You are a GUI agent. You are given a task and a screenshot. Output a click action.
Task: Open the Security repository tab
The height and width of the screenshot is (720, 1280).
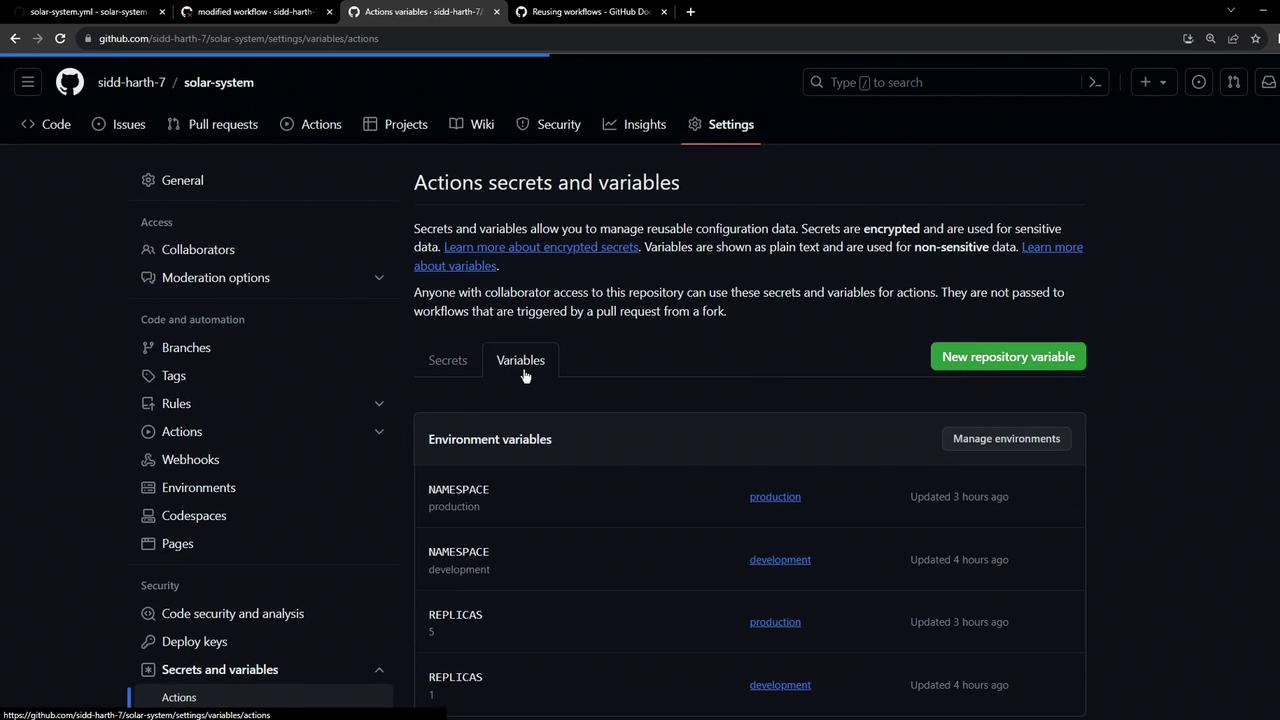click(x=548, y=124)
